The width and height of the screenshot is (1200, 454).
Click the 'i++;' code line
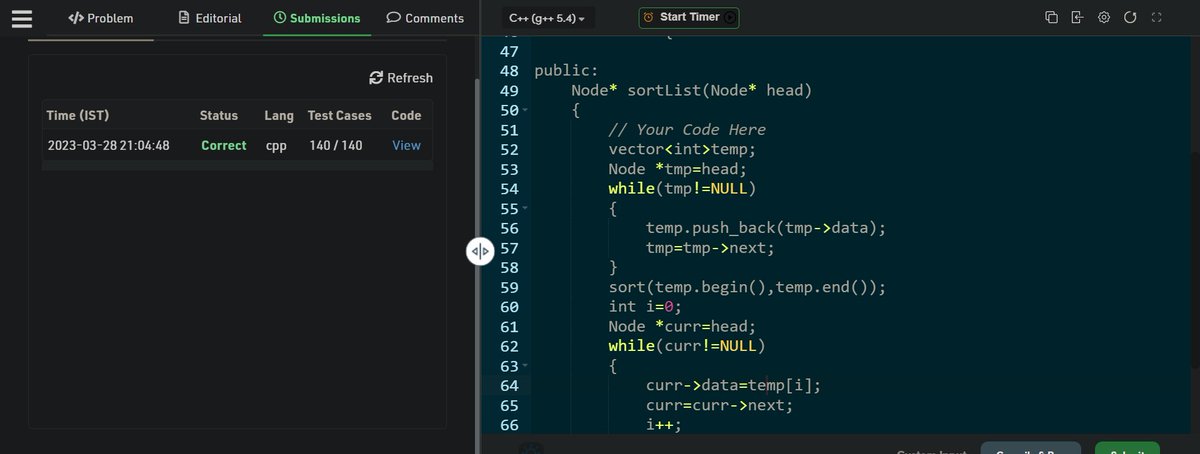click(x=663, y=425)
